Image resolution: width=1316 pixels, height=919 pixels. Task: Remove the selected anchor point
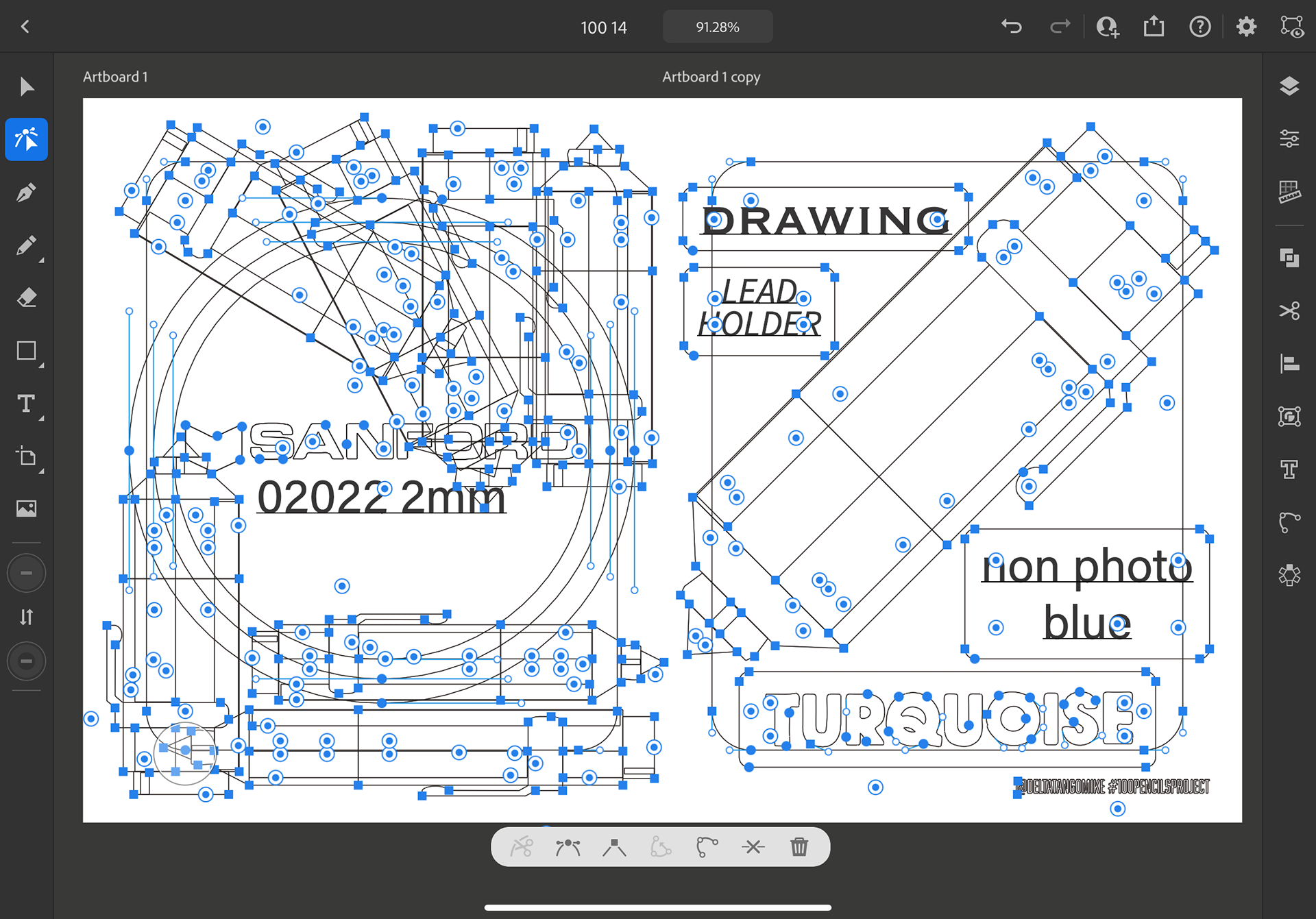(x=753, y=847)
